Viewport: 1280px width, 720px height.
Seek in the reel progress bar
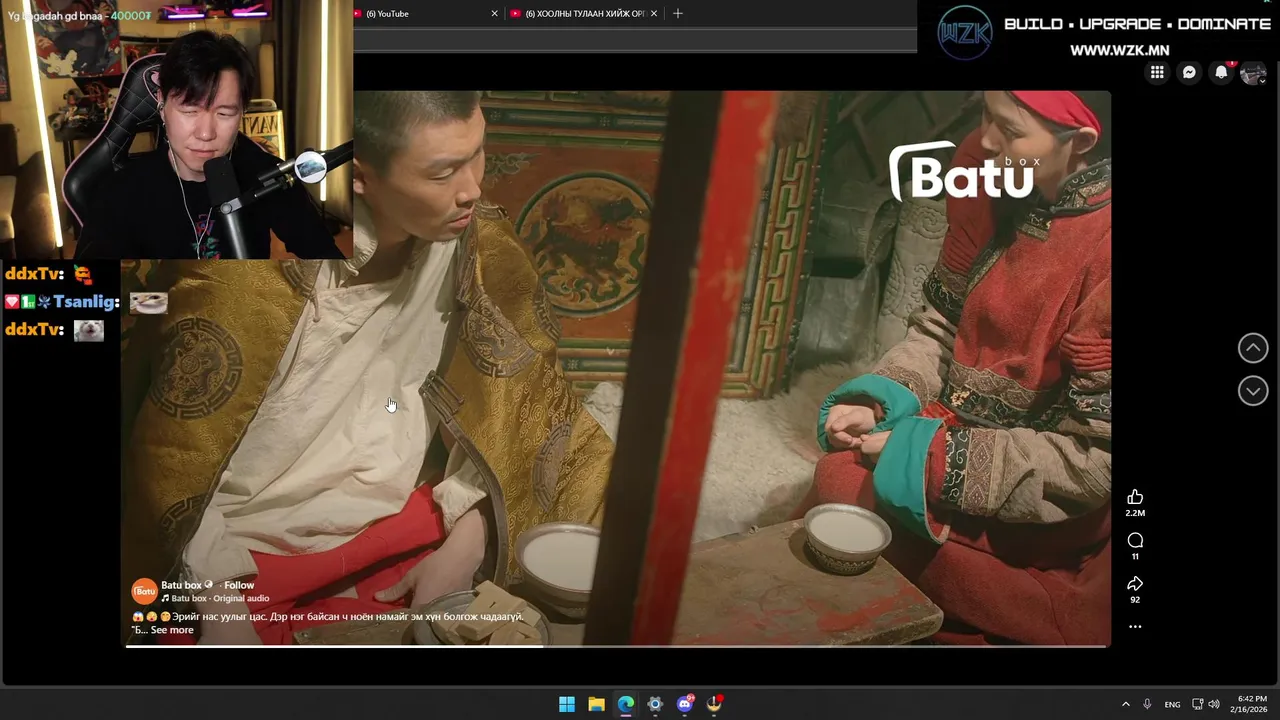617,646
